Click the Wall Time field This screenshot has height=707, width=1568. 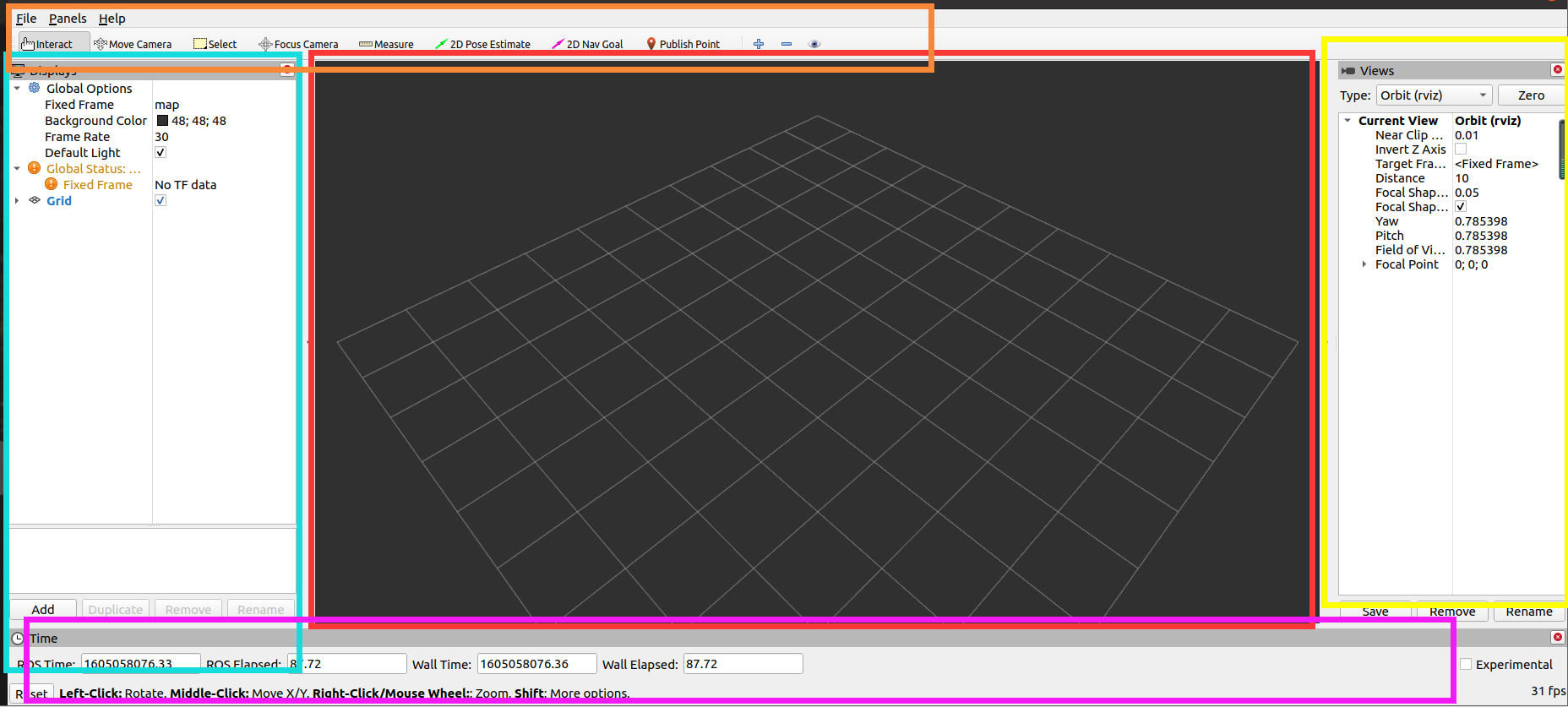point(537,664)
